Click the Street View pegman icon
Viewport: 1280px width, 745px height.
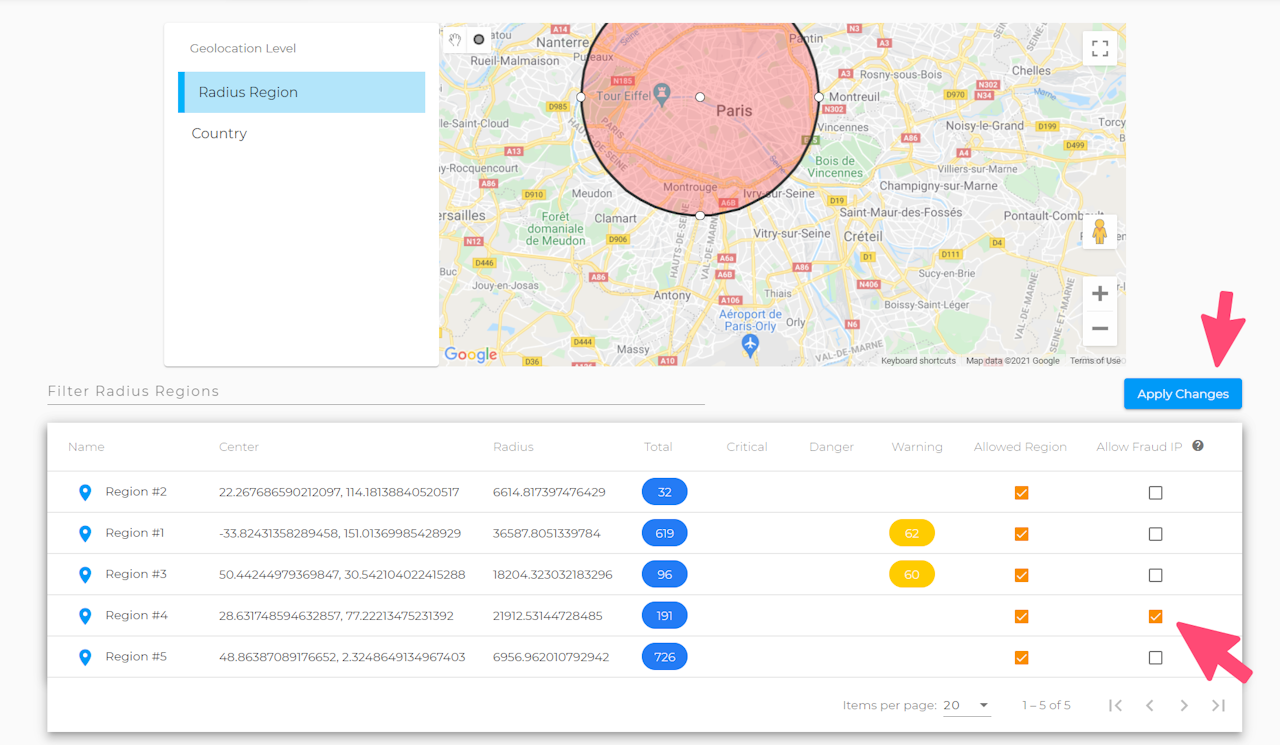pos(1099,232)
